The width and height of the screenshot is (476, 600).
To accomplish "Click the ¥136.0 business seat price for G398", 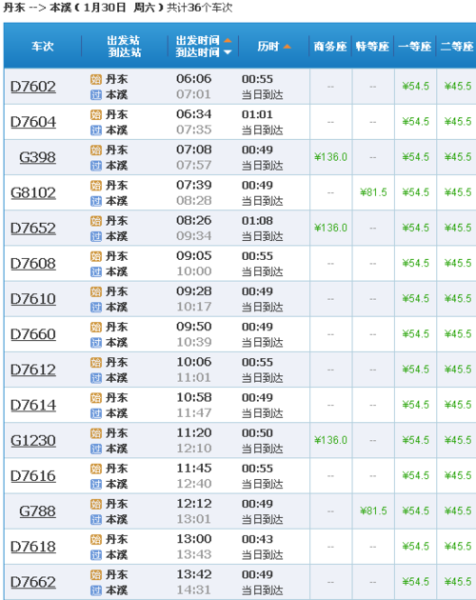I will (331, 157).
